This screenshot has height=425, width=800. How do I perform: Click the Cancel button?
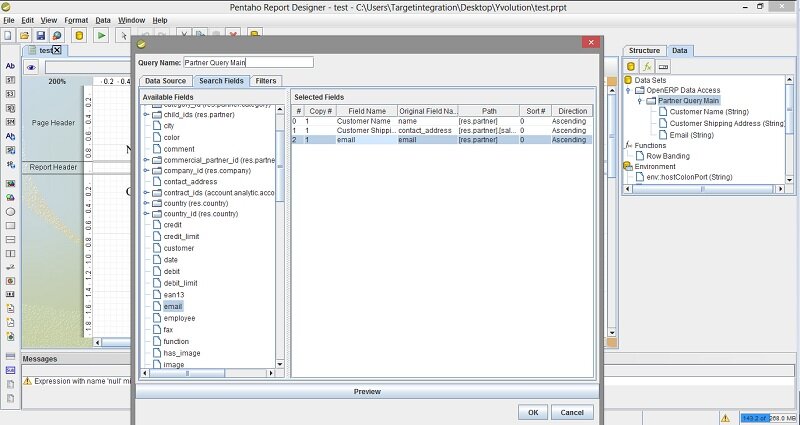[571, 412]
